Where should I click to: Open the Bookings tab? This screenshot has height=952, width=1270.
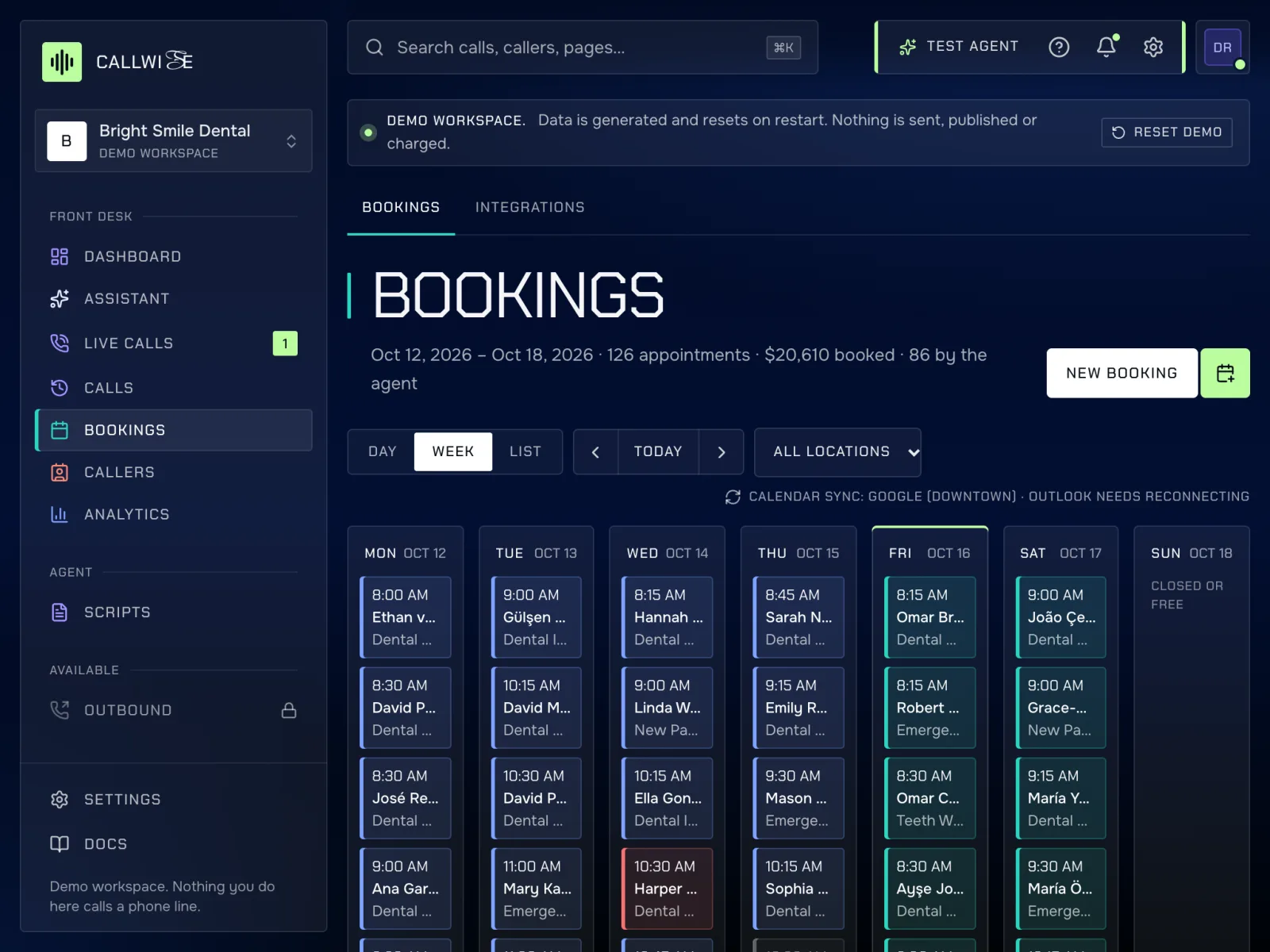tap(401, 208)
